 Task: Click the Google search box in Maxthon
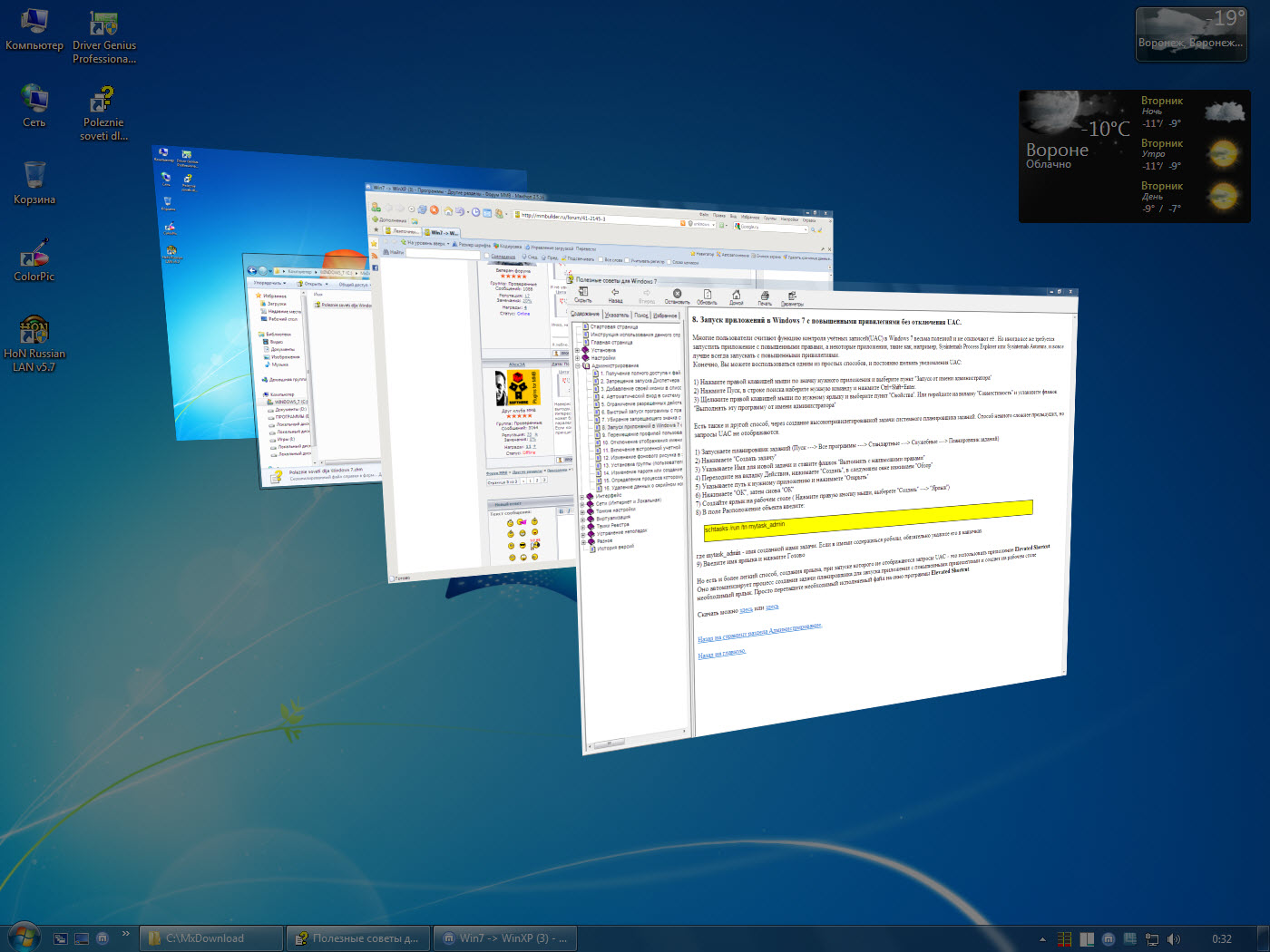(x=770, y=227)
